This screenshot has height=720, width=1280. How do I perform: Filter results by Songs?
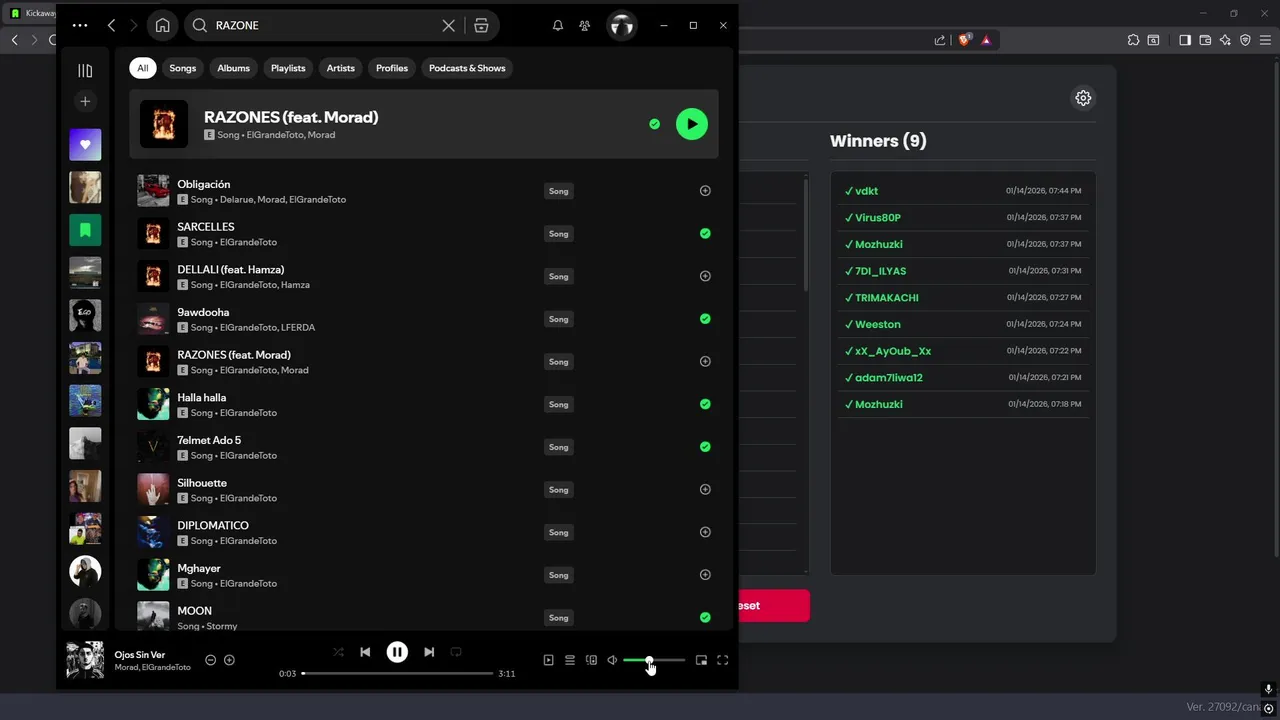click(x=183, y=68)
